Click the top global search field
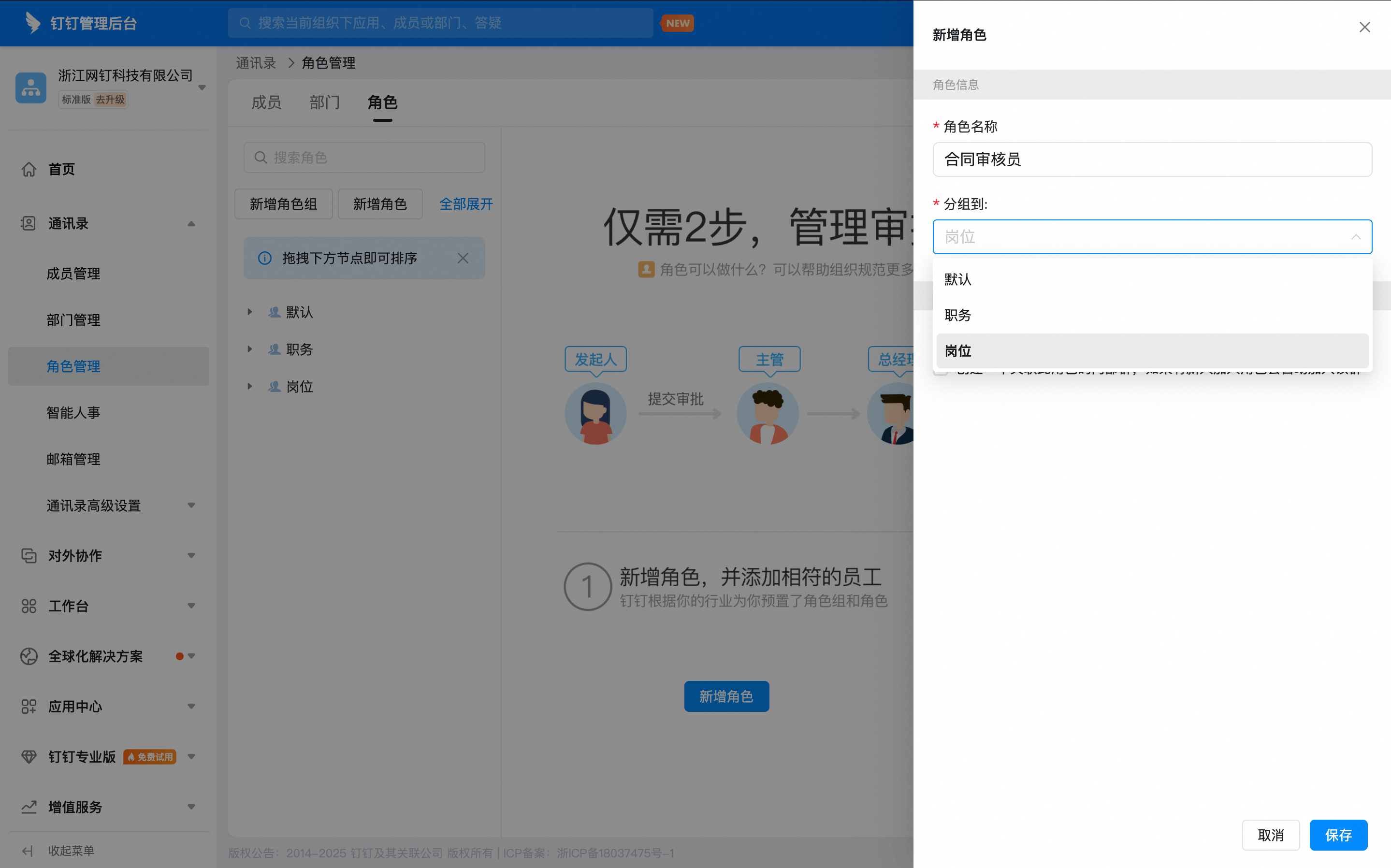 (x=440, y=23)
